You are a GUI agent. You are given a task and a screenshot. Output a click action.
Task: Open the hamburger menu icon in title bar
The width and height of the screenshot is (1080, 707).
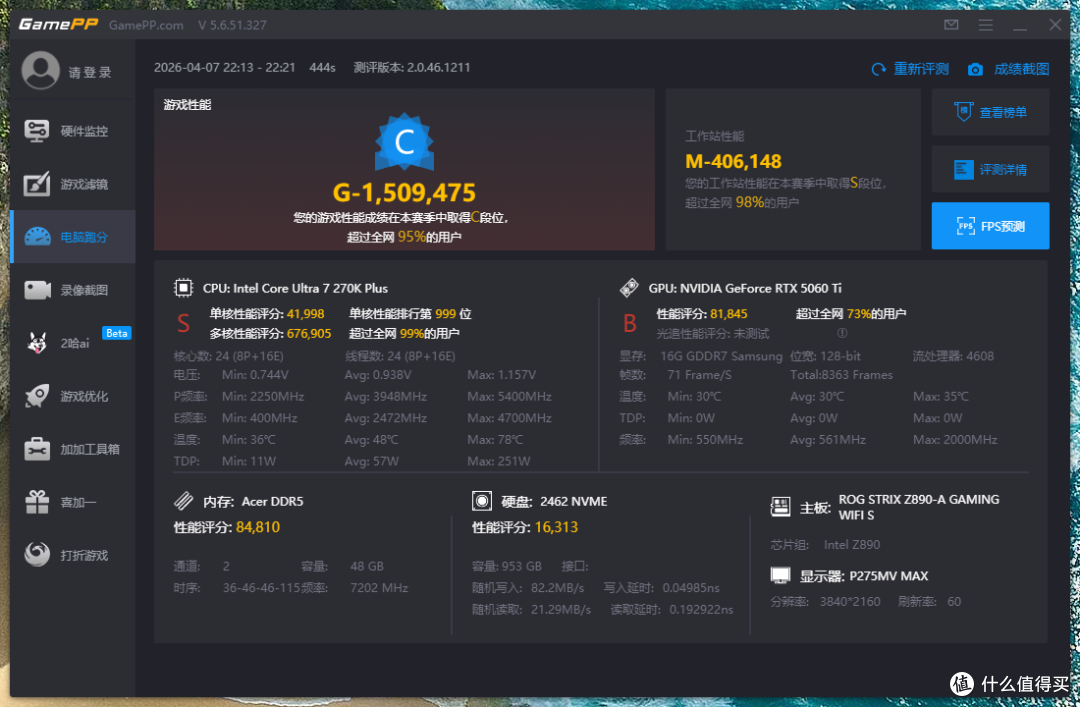(x=986, y=25)
